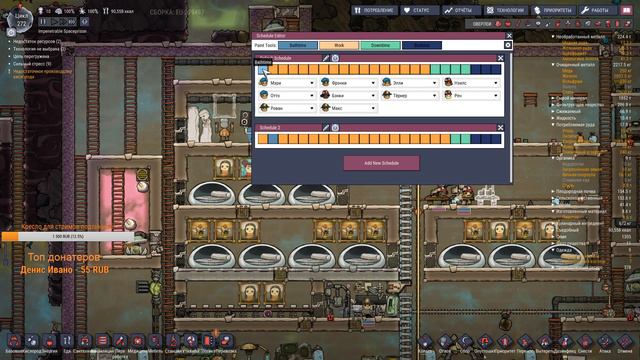Click first Bathtime block in Default Schedule
The width and height of the screenshot is (640, 360).
tap(263, 69)
